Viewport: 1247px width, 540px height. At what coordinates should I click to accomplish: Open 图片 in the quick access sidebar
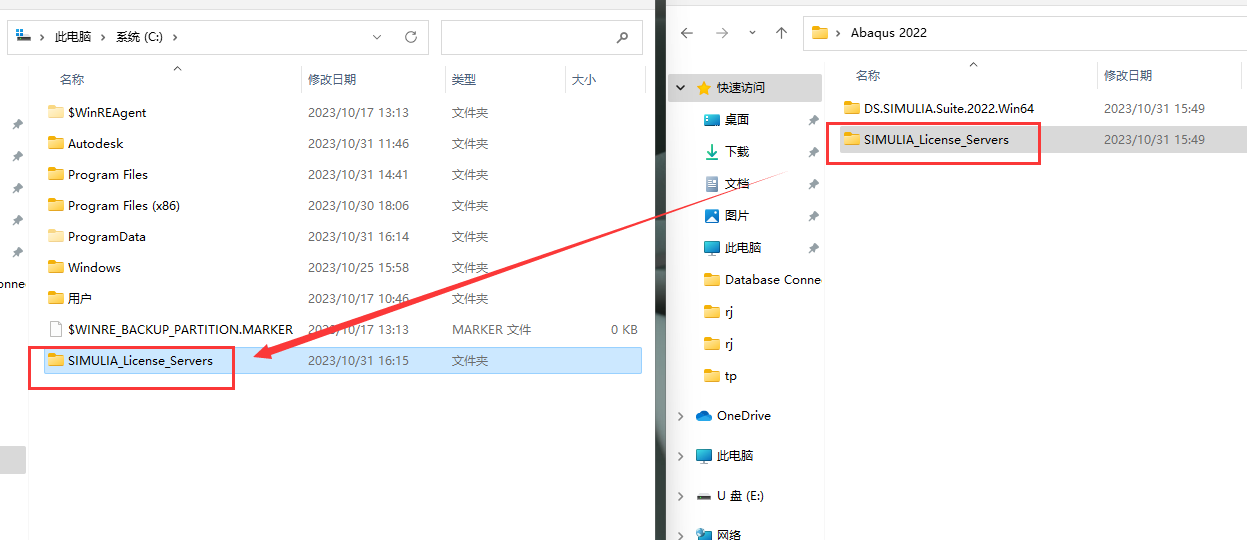(737, 215)
